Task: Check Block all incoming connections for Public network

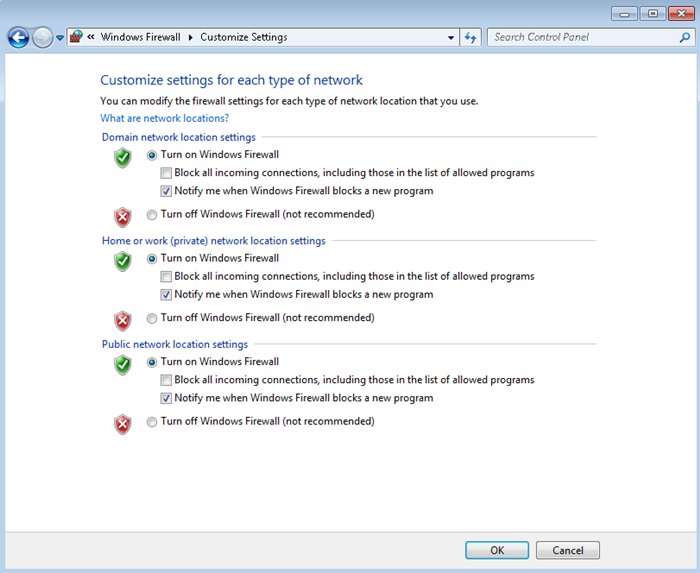Action: click(x=166, y=380)
